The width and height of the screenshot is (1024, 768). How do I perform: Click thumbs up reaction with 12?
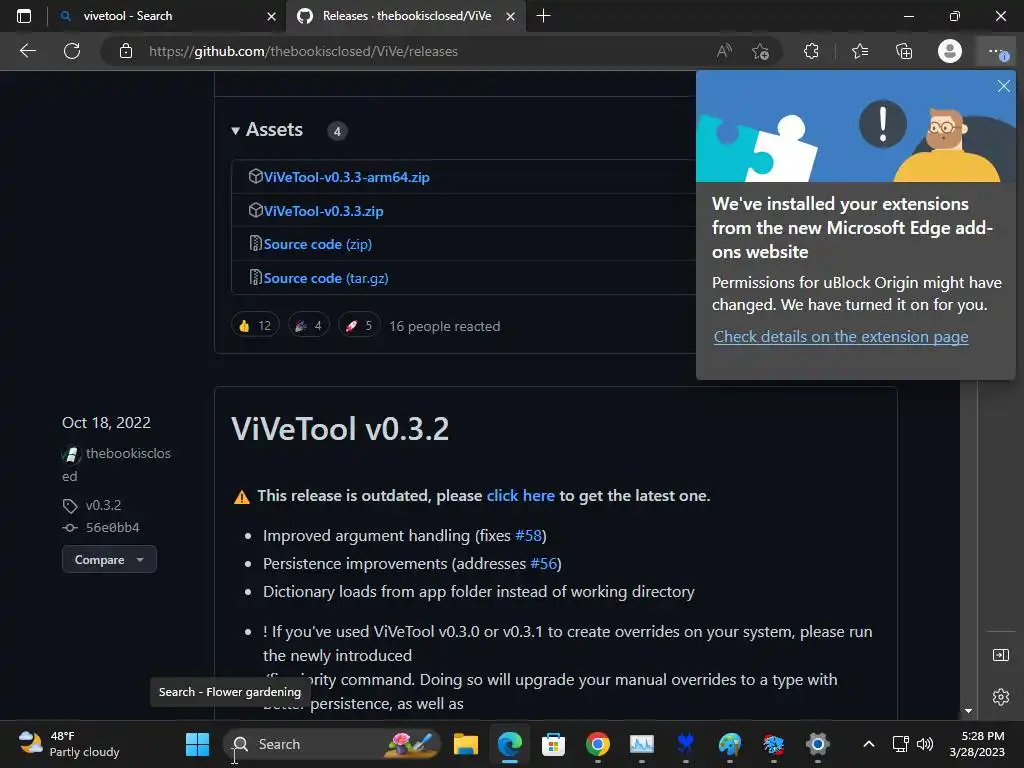point(255,325)
